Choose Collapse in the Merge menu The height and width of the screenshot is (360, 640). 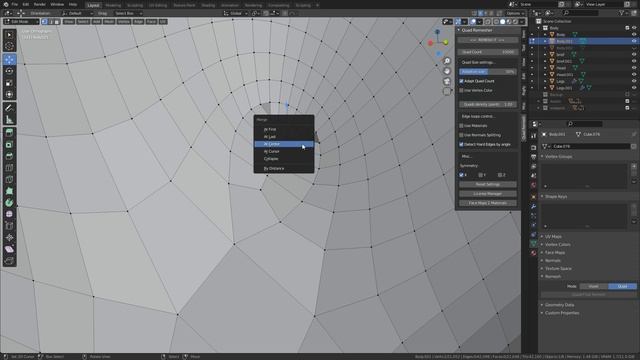284,159
